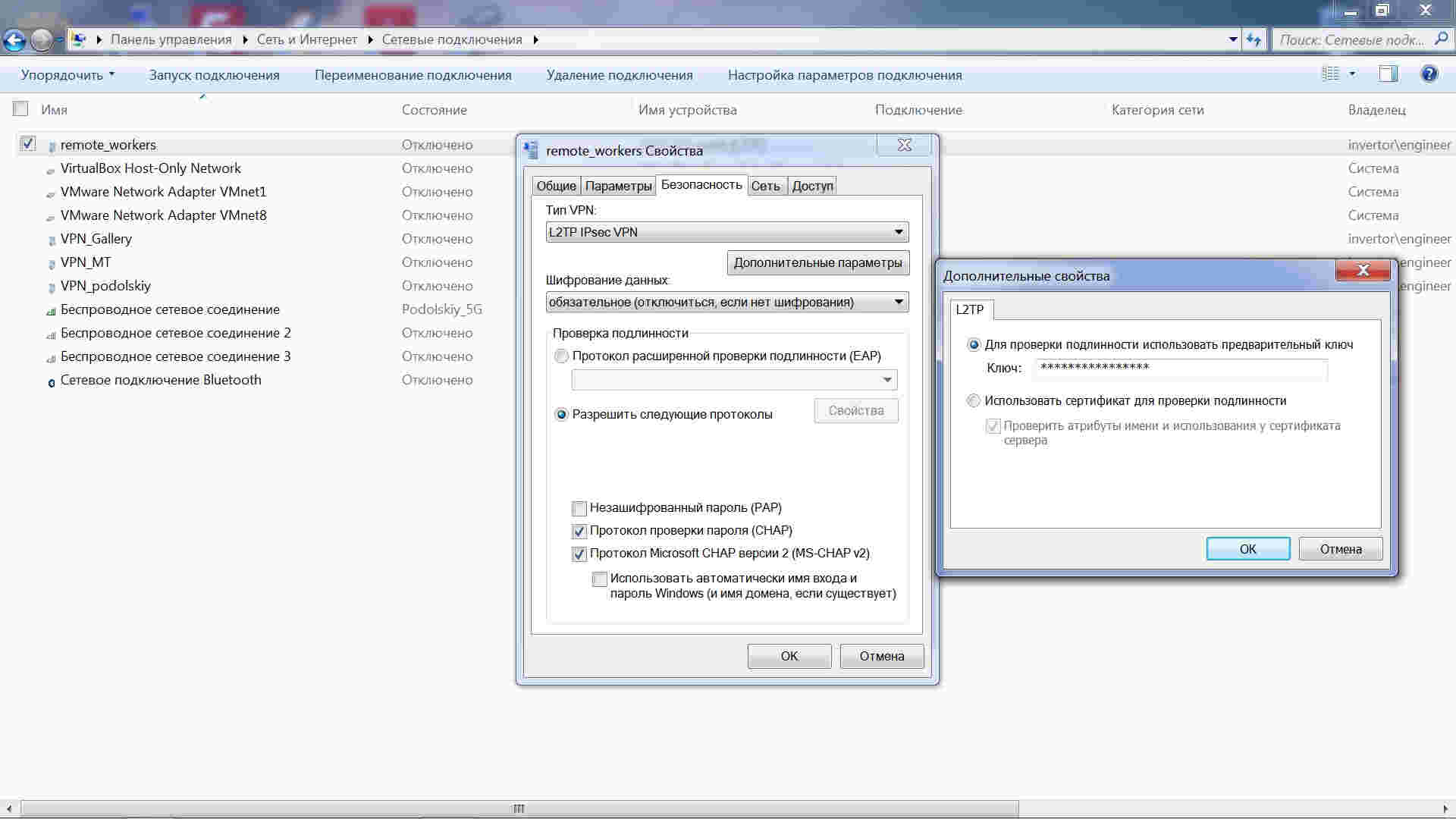Open the address bar history dropdown

click(1233, 39)
